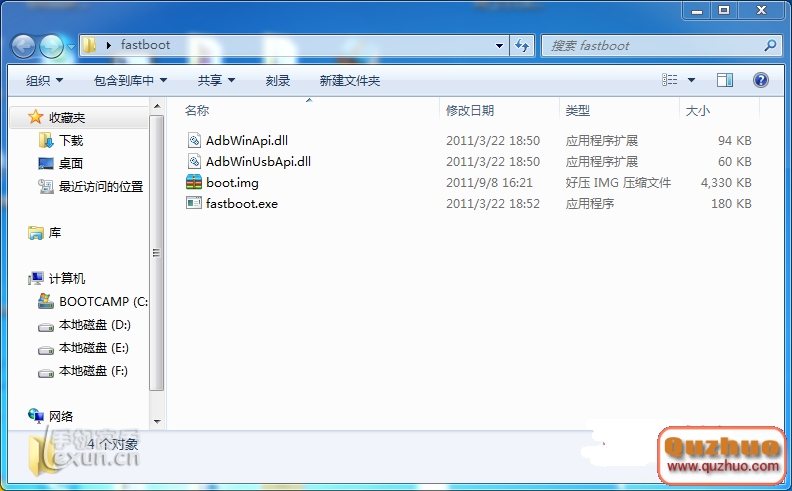Expand the address bar history dropdown

[499, 46]
